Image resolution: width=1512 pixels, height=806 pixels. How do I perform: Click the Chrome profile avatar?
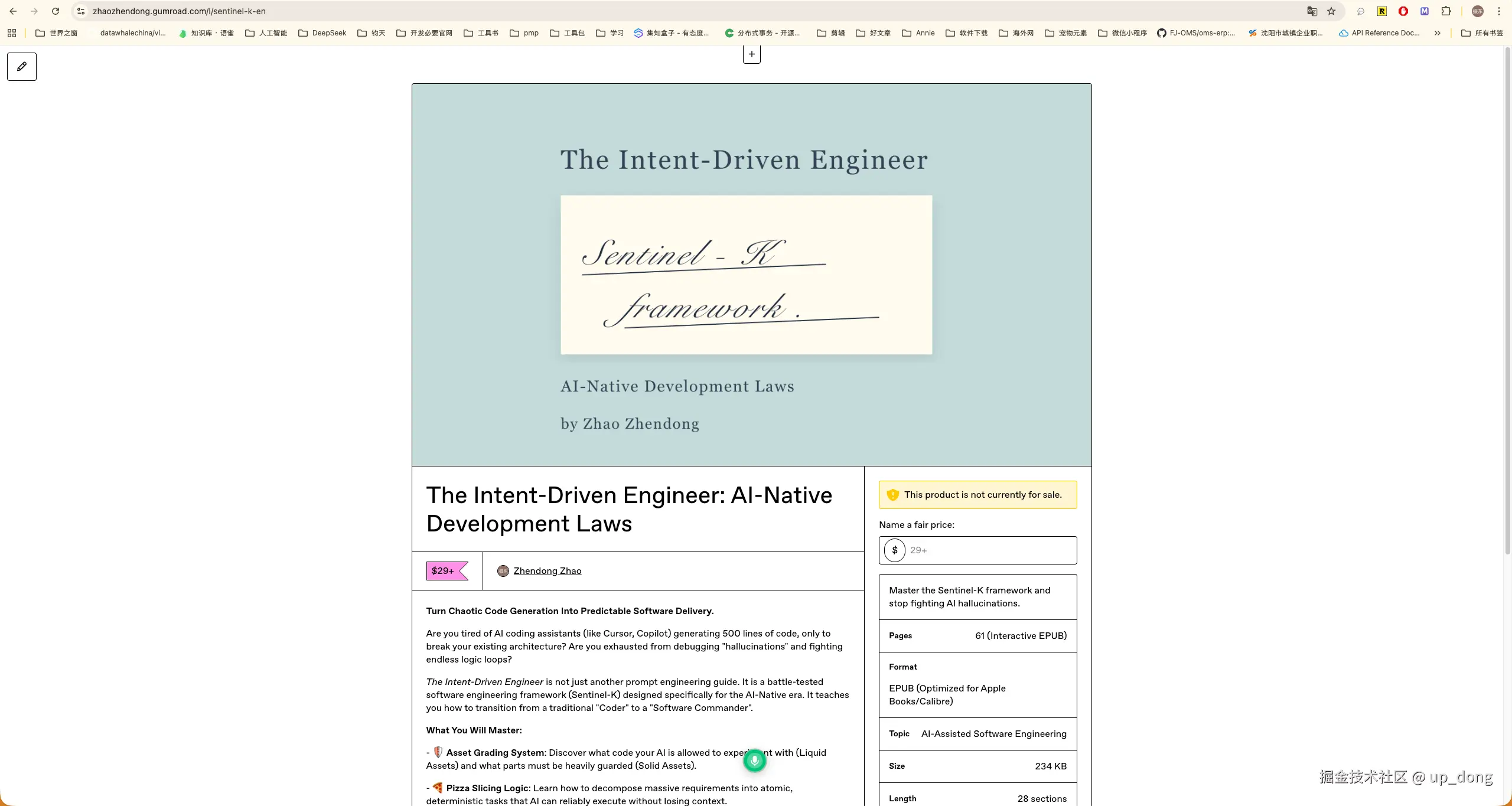[x=1478, y=11]
